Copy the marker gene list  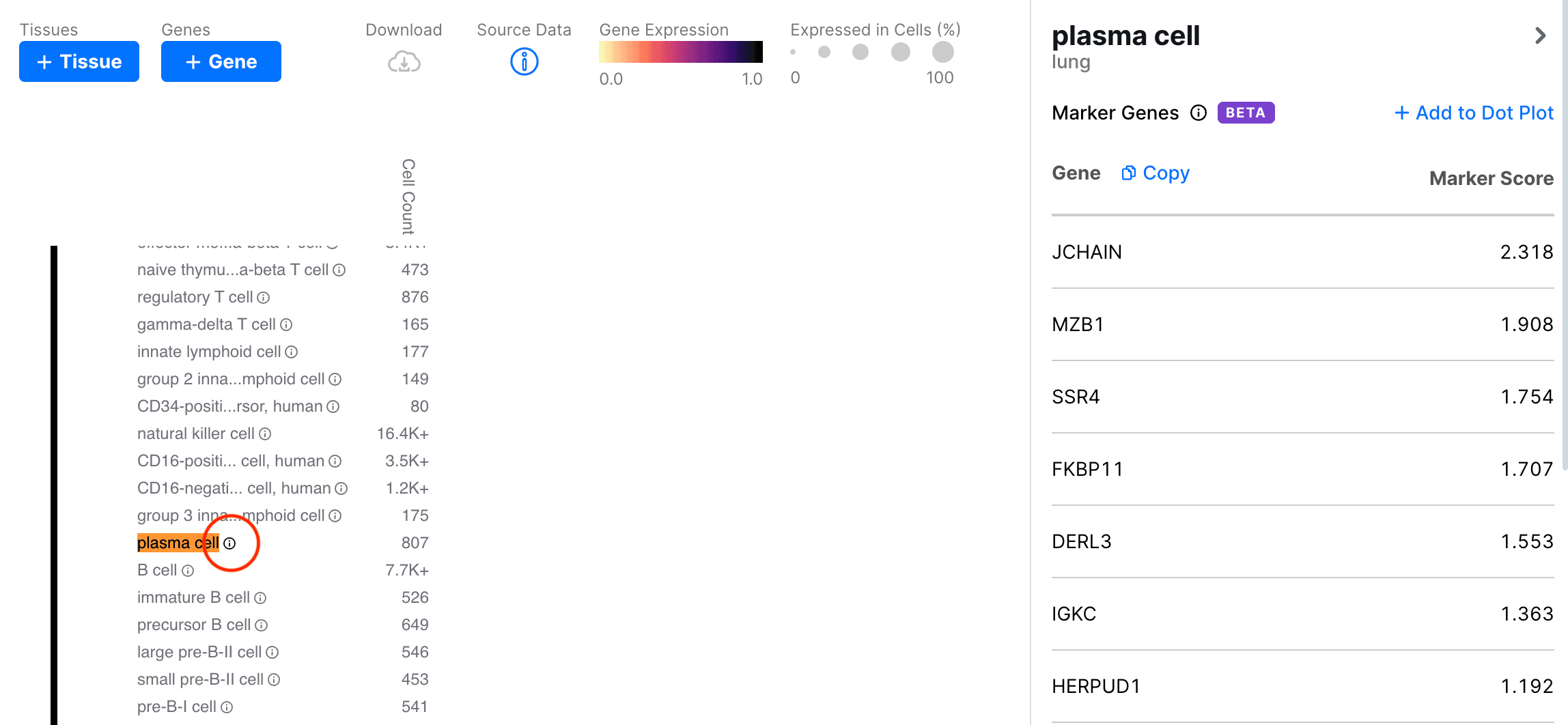coord(1156,173)
